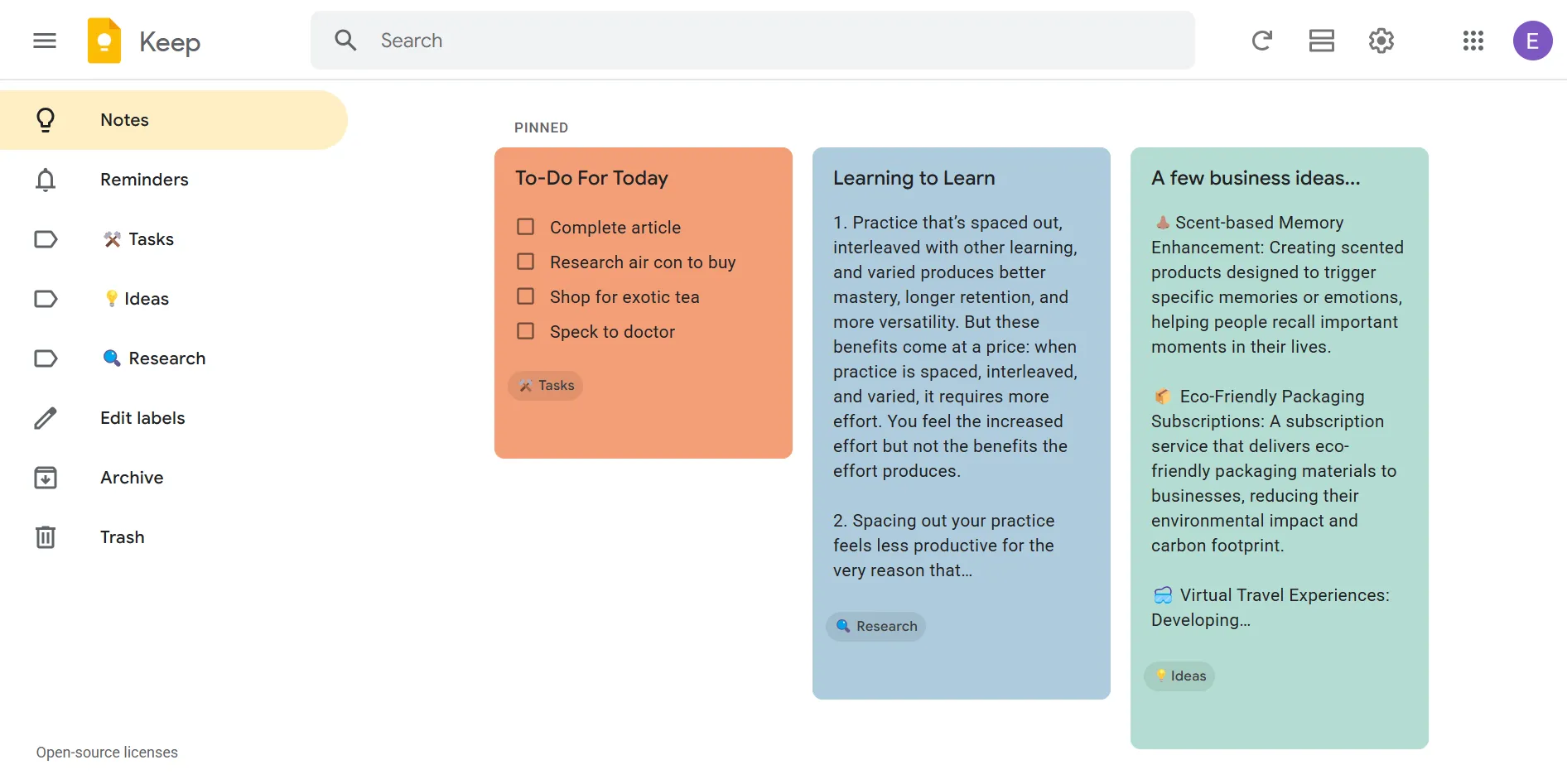
Task: Mark Shop for exotic tea as done
Action: pyautogui.click(x=525, y=296)
